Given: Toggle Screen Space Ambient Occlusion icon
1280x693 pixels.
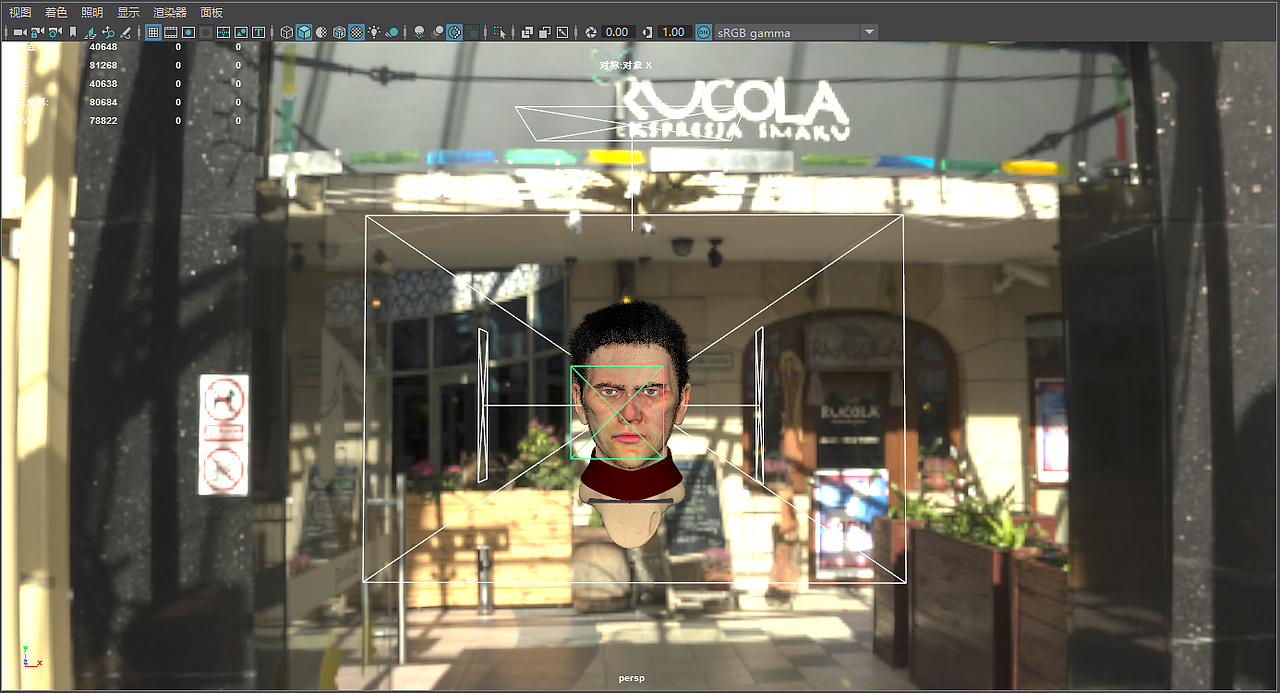Looking at the screenshot, I should 420,32.
